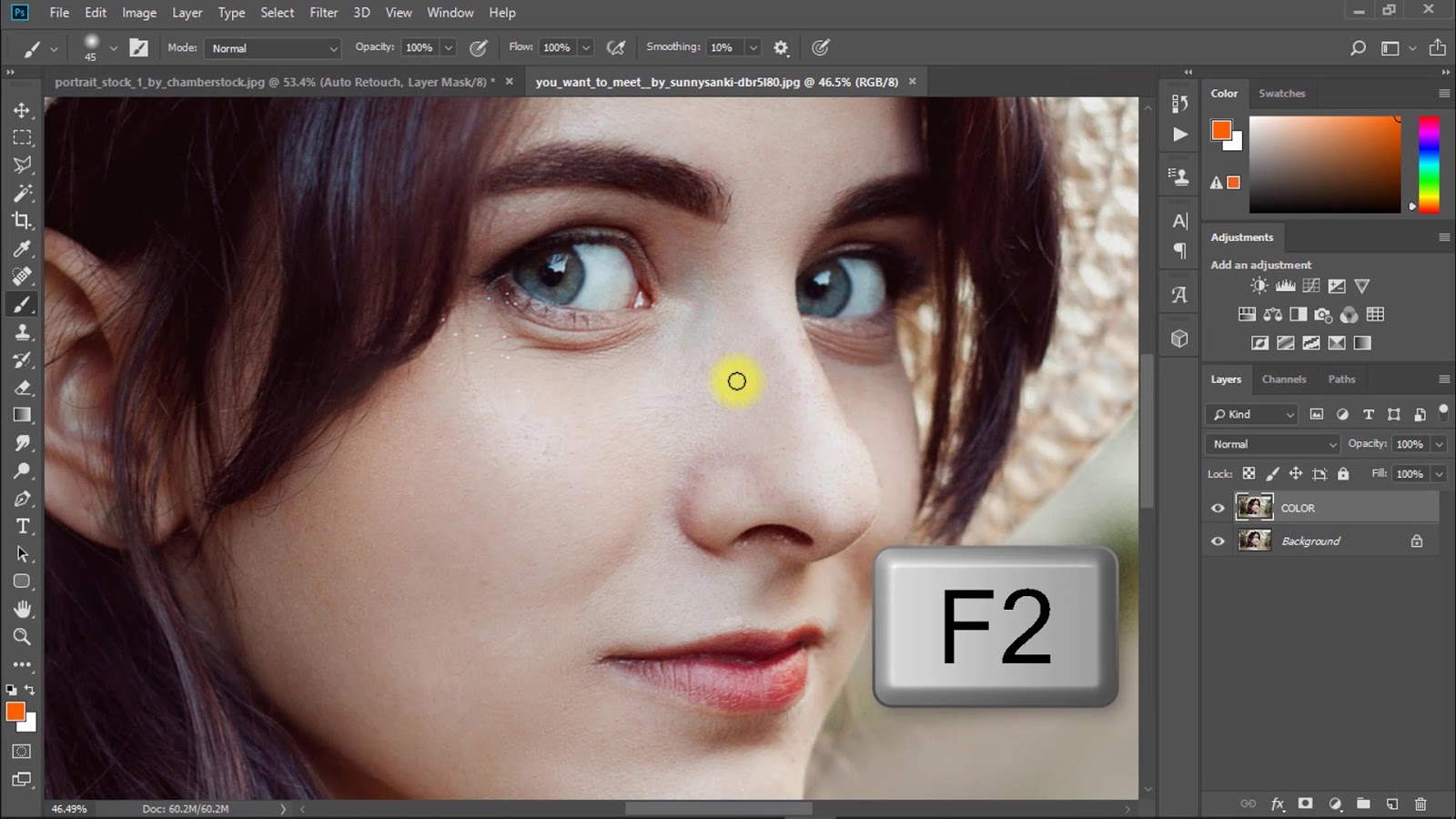
Task: Switch to the portrait_stock_1 document tab
Action: (275, 82)
